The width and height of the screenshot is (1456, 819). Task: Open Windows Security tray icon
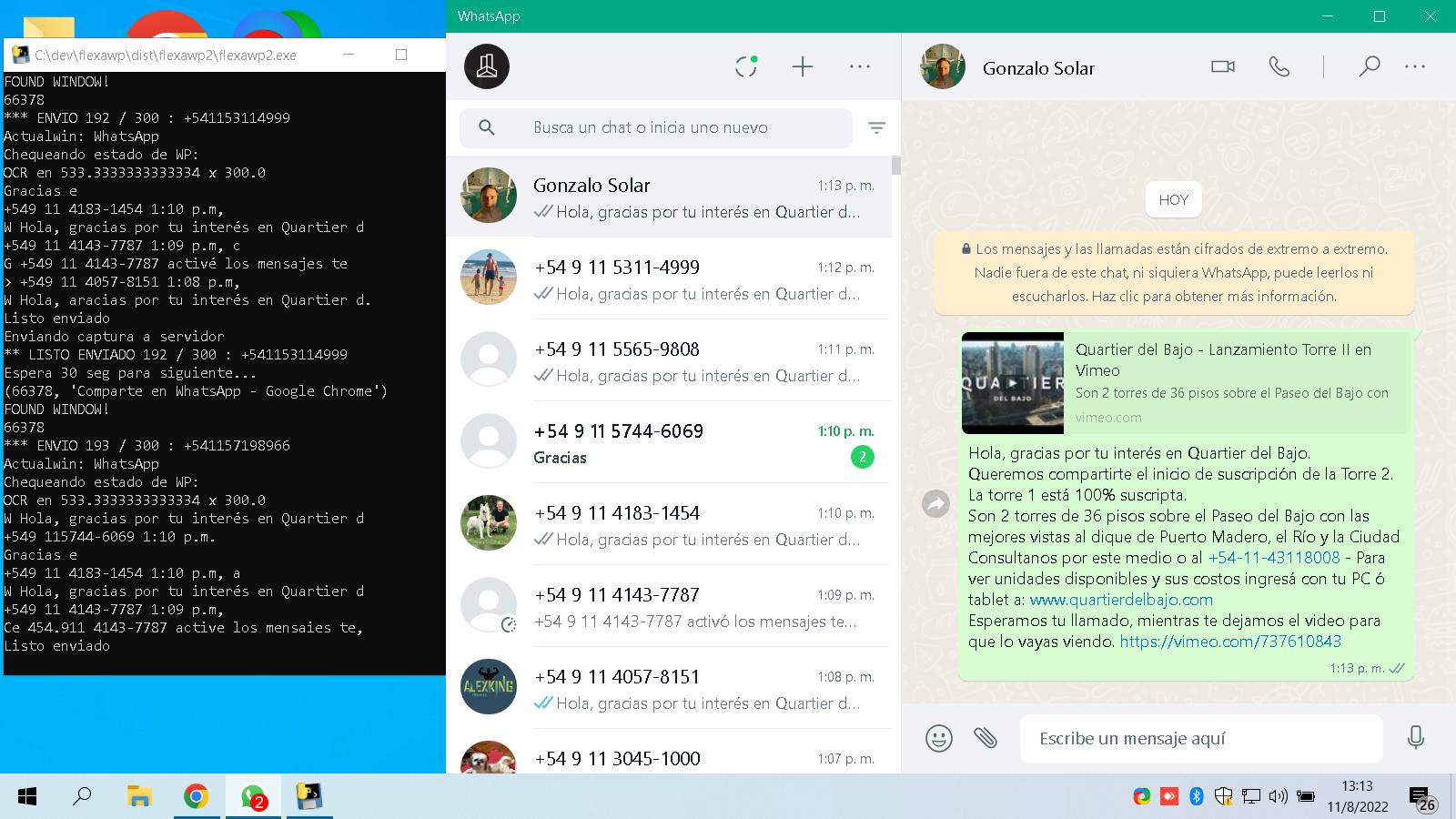pos(1224,796)
